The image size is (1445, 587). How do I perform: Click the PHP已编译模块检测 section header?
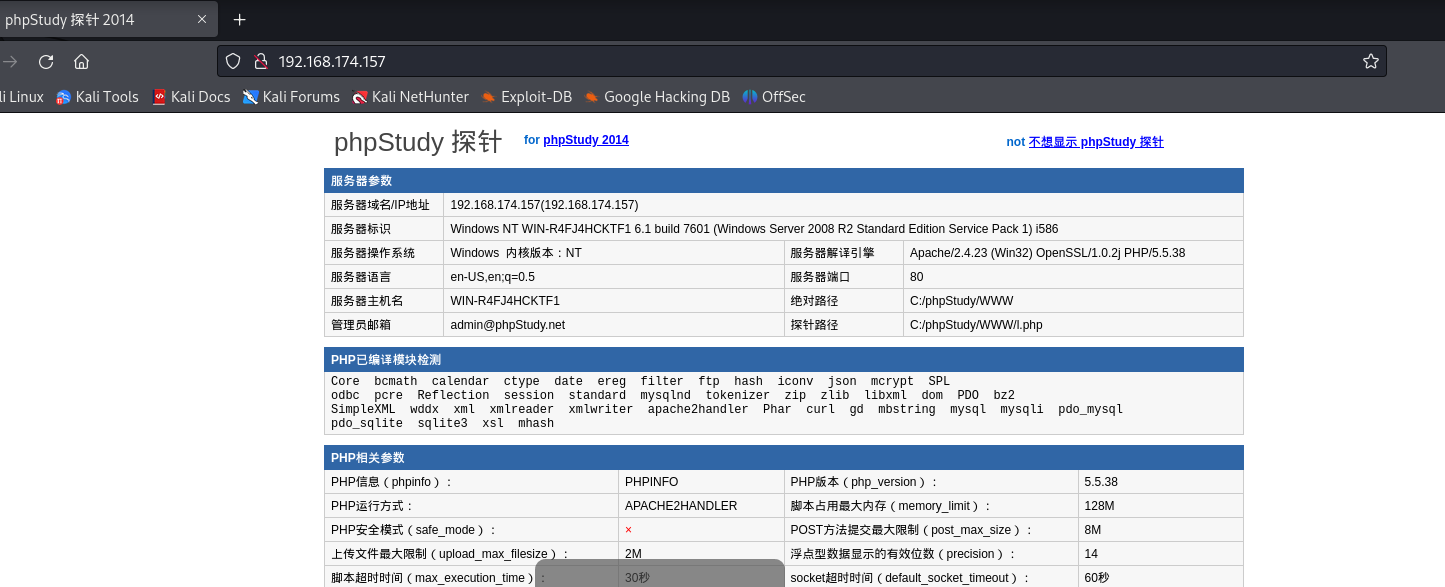(784, 360)
